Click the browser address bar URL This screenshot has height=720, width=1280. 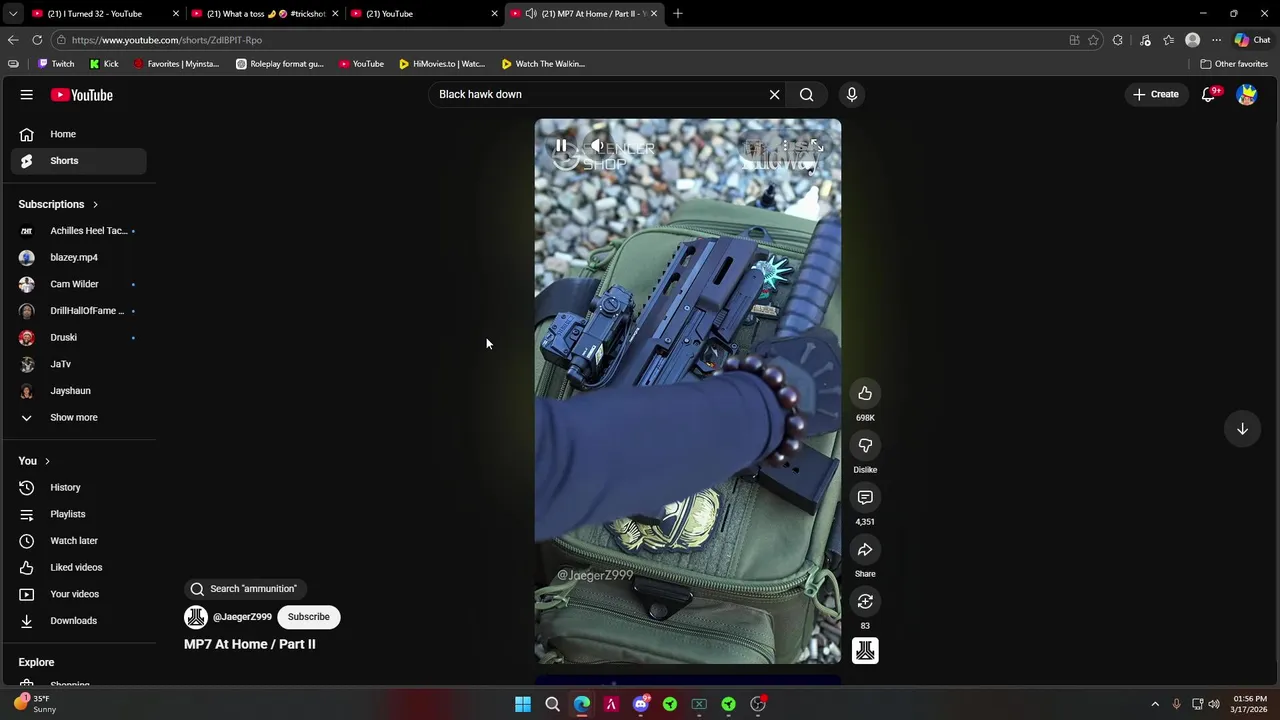166,40
